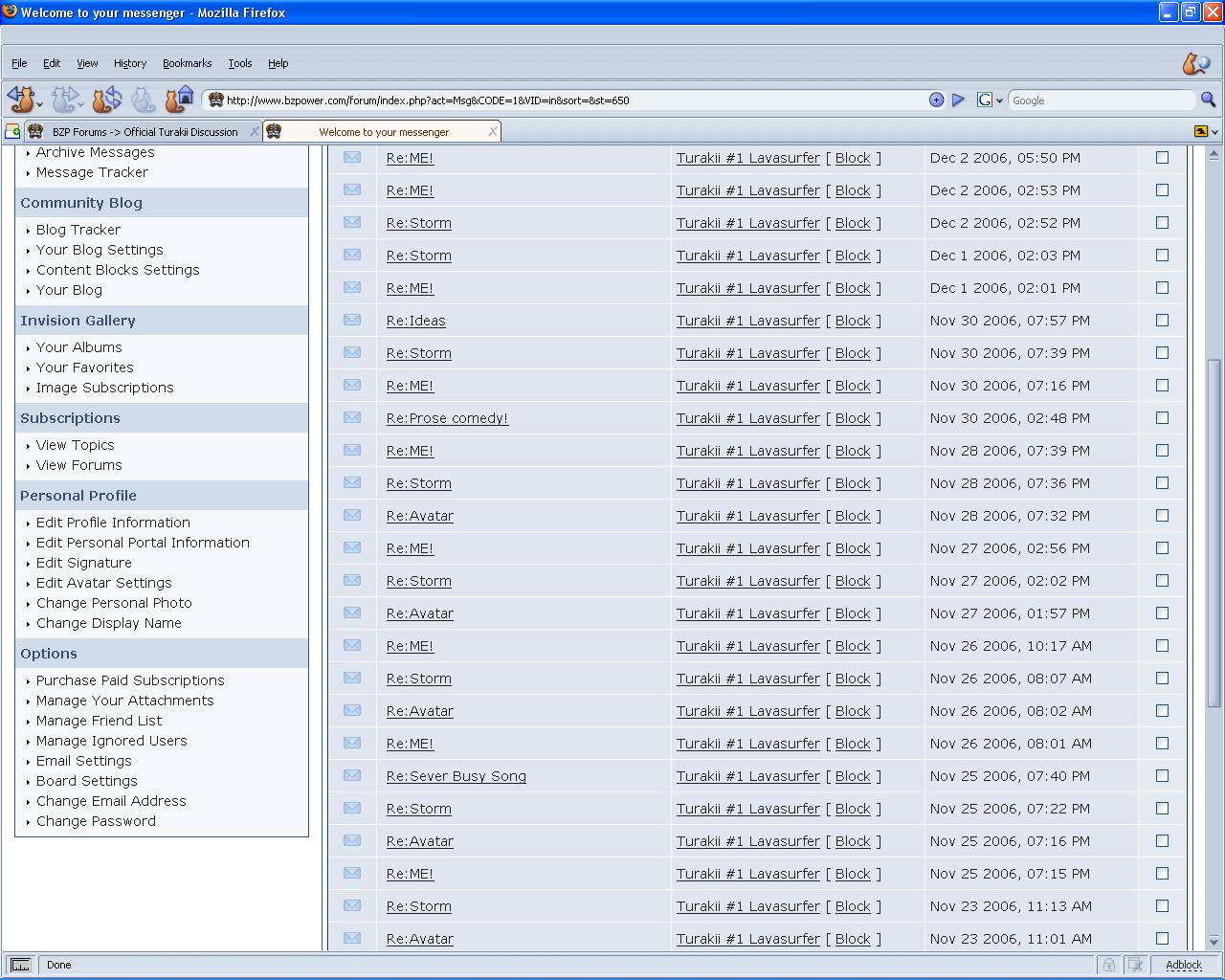Click envelope icon for Dec 1 02:03 PM message
Screen dimensions: 1225x980
352,255
